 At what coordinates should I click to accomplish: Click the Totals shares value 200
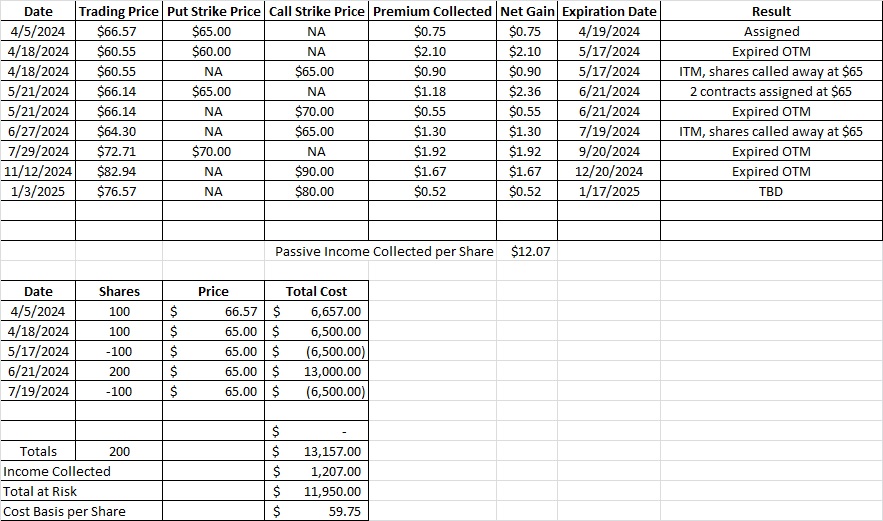coord(119,451)
